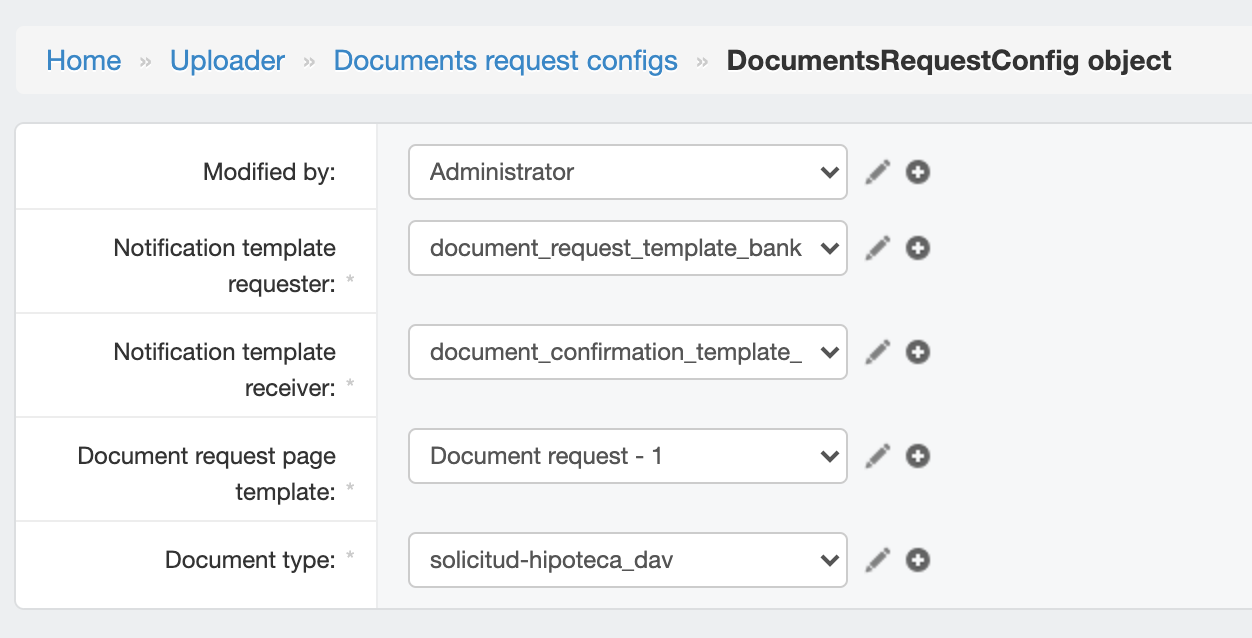Image resolution: width=1252 pixels, height=638 pixels.
Task: Click the Document type field label
Action: pos(250,560)
